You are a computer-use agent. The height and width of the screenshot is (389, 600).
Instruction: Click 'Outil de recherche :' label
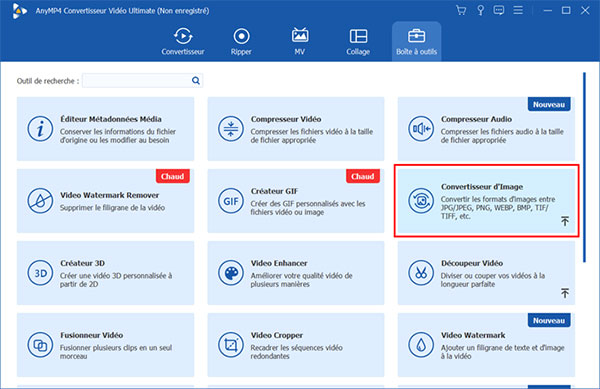[48, 81]
